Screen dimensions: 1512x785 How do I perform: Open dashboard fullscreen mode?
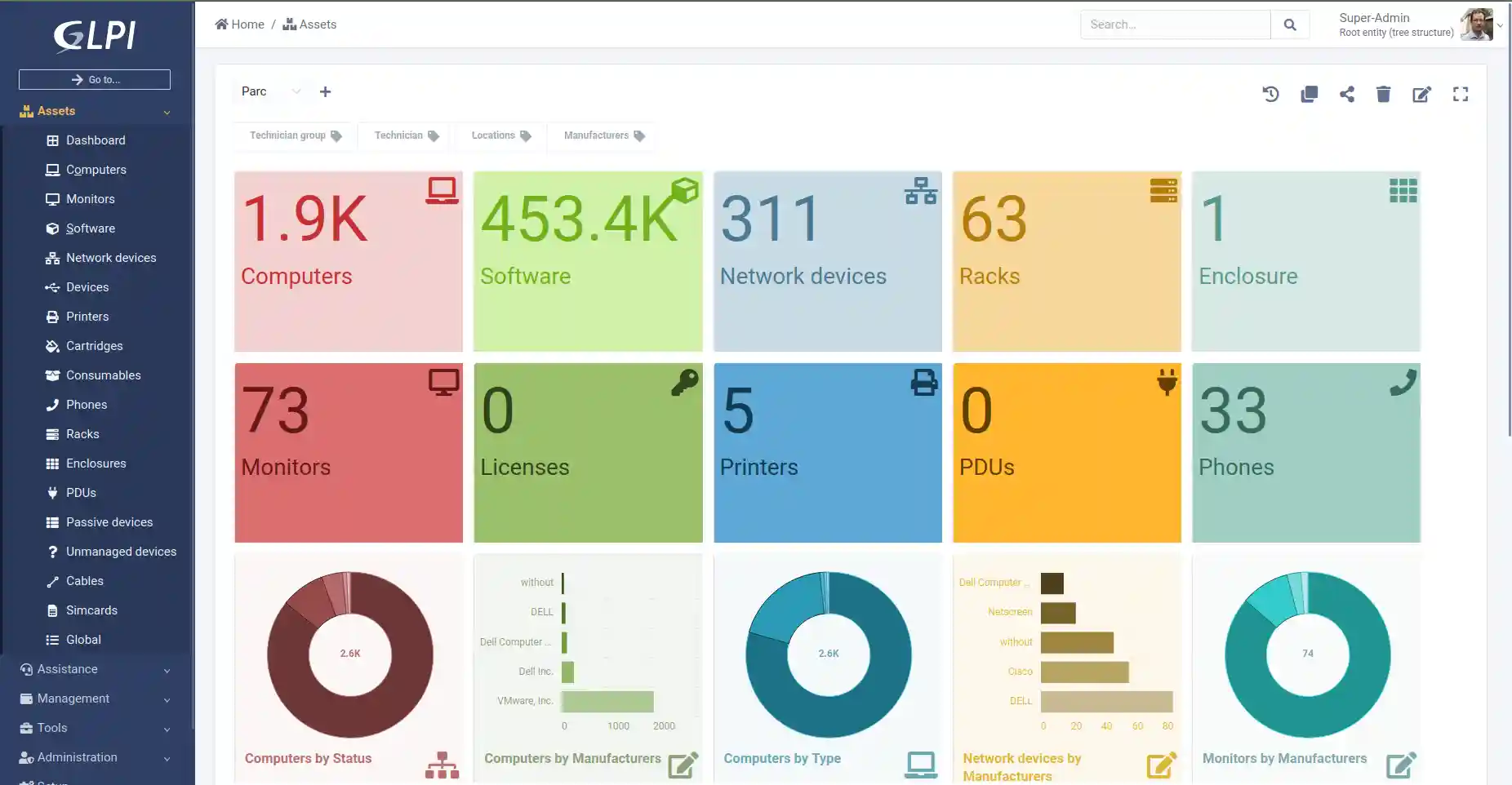[x=1461, y=94]
